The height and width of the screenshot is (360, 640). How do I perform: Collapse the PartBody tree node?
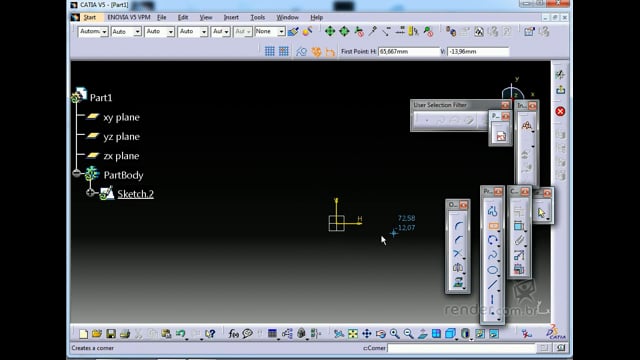point(77,173)
